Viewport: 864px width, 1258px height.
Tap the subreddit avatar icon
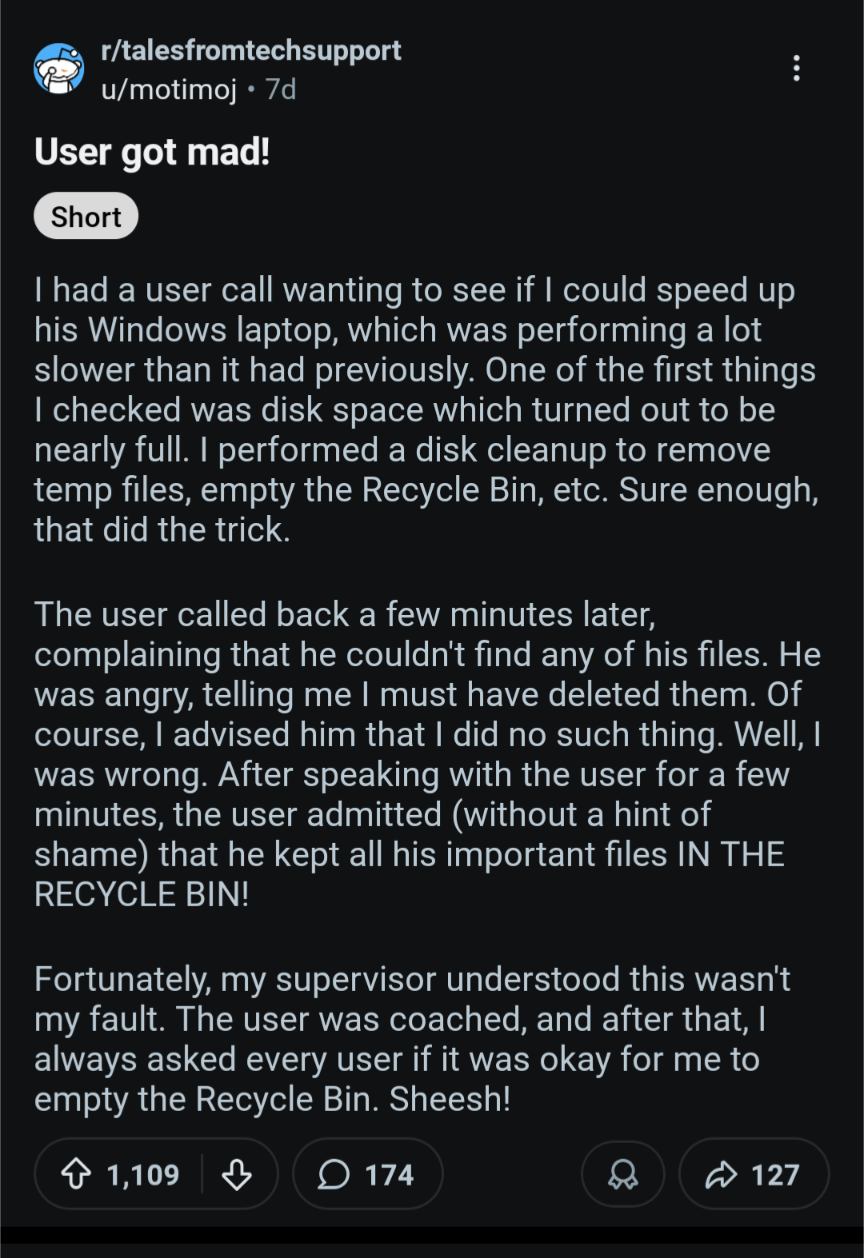tap(60, 69)
